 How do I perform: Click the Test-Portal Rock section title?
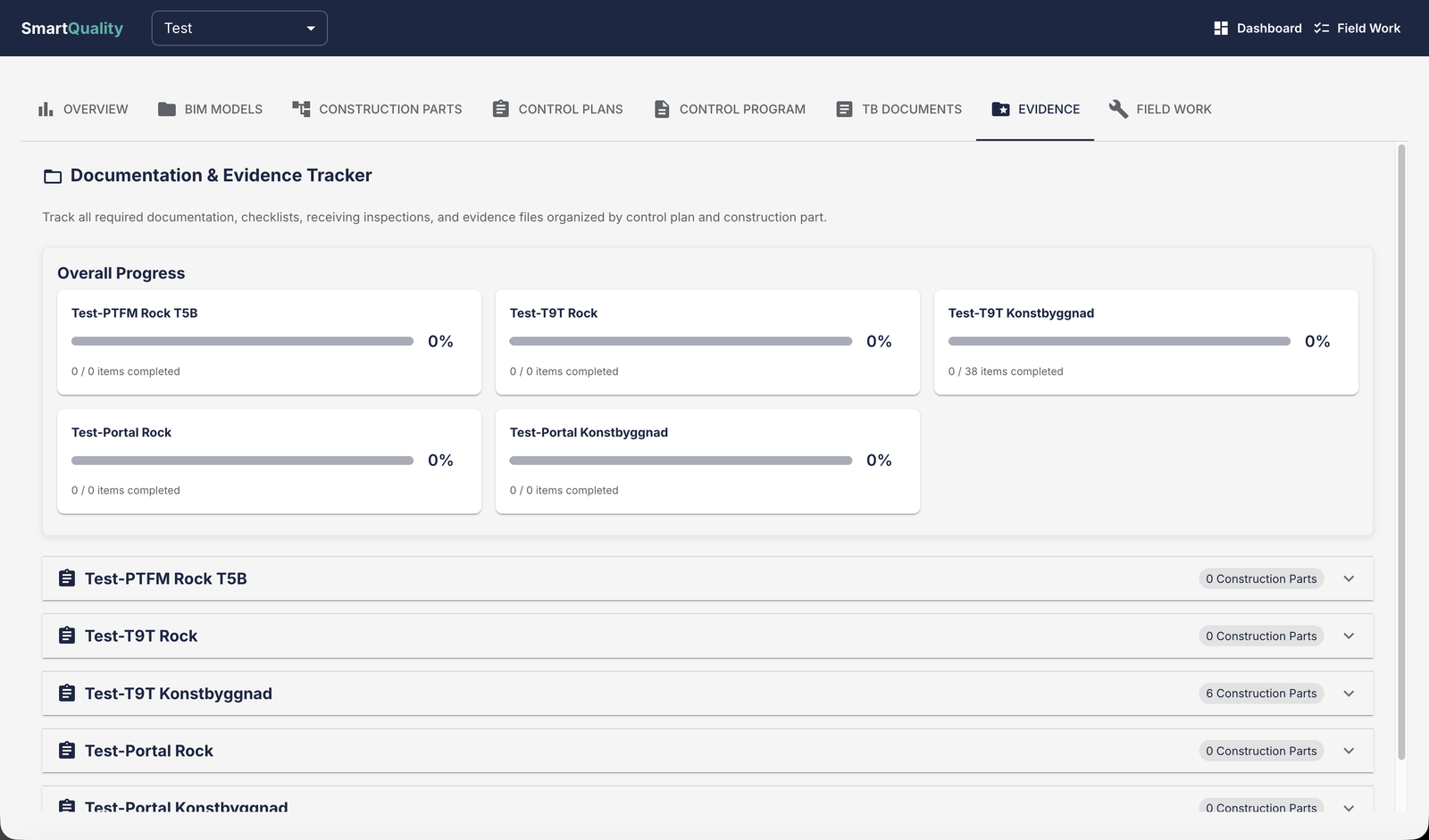pos(149,751)
